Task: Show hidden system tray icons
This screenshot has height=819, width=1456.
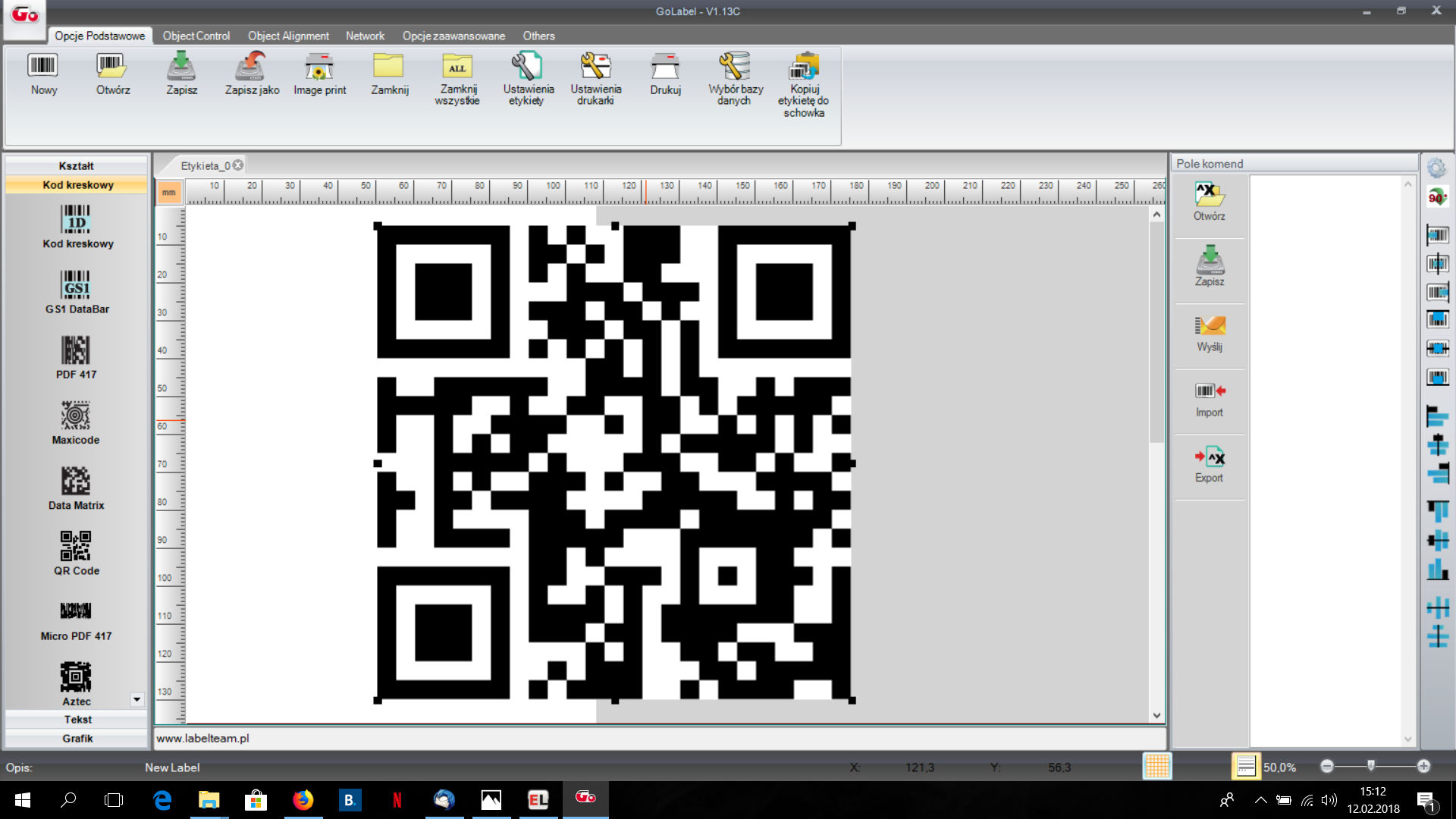Action: coord(1260,800)
